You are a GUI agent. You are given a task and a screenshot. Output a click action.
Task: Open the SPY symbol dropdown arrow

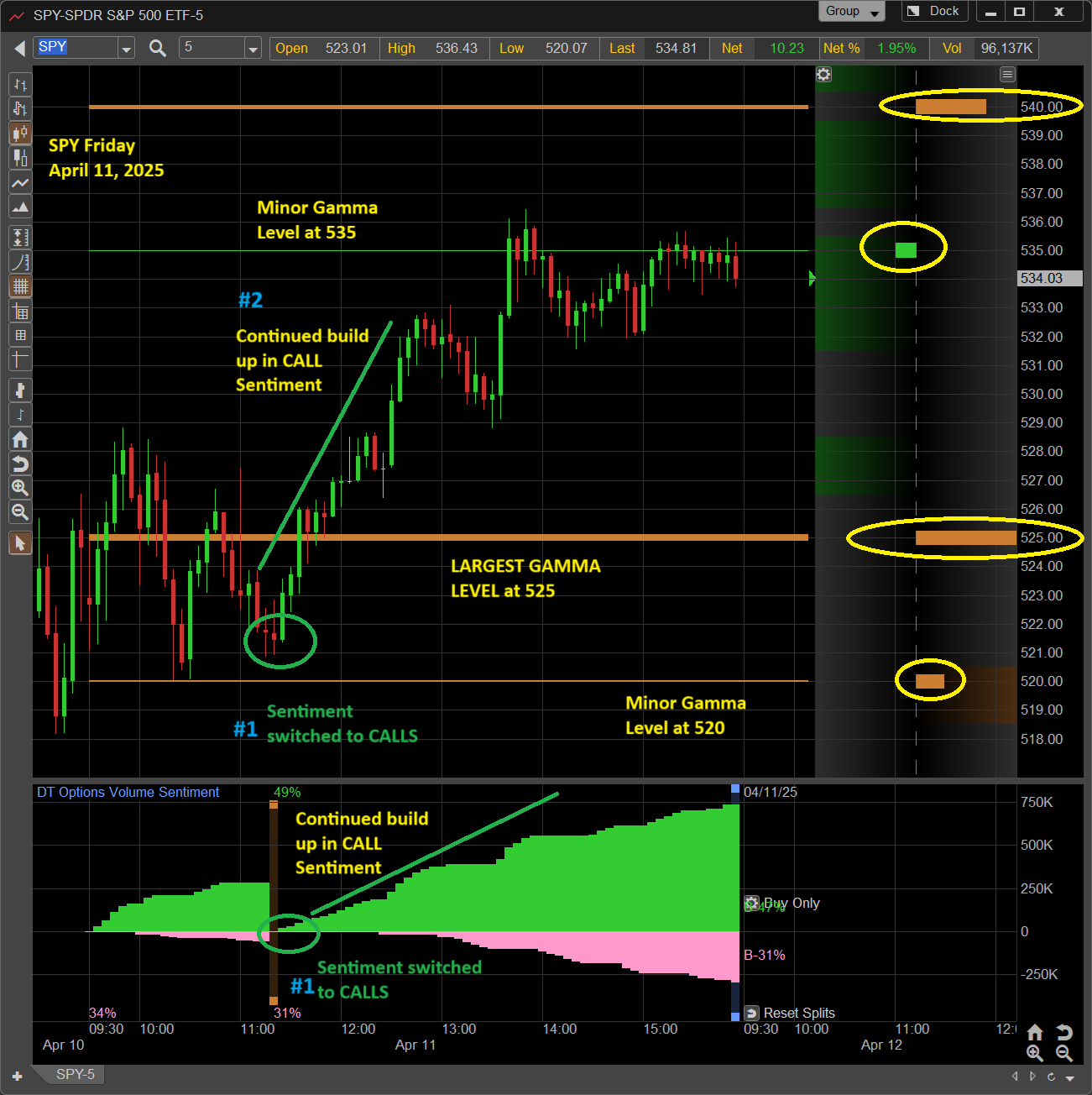point(126,49)
